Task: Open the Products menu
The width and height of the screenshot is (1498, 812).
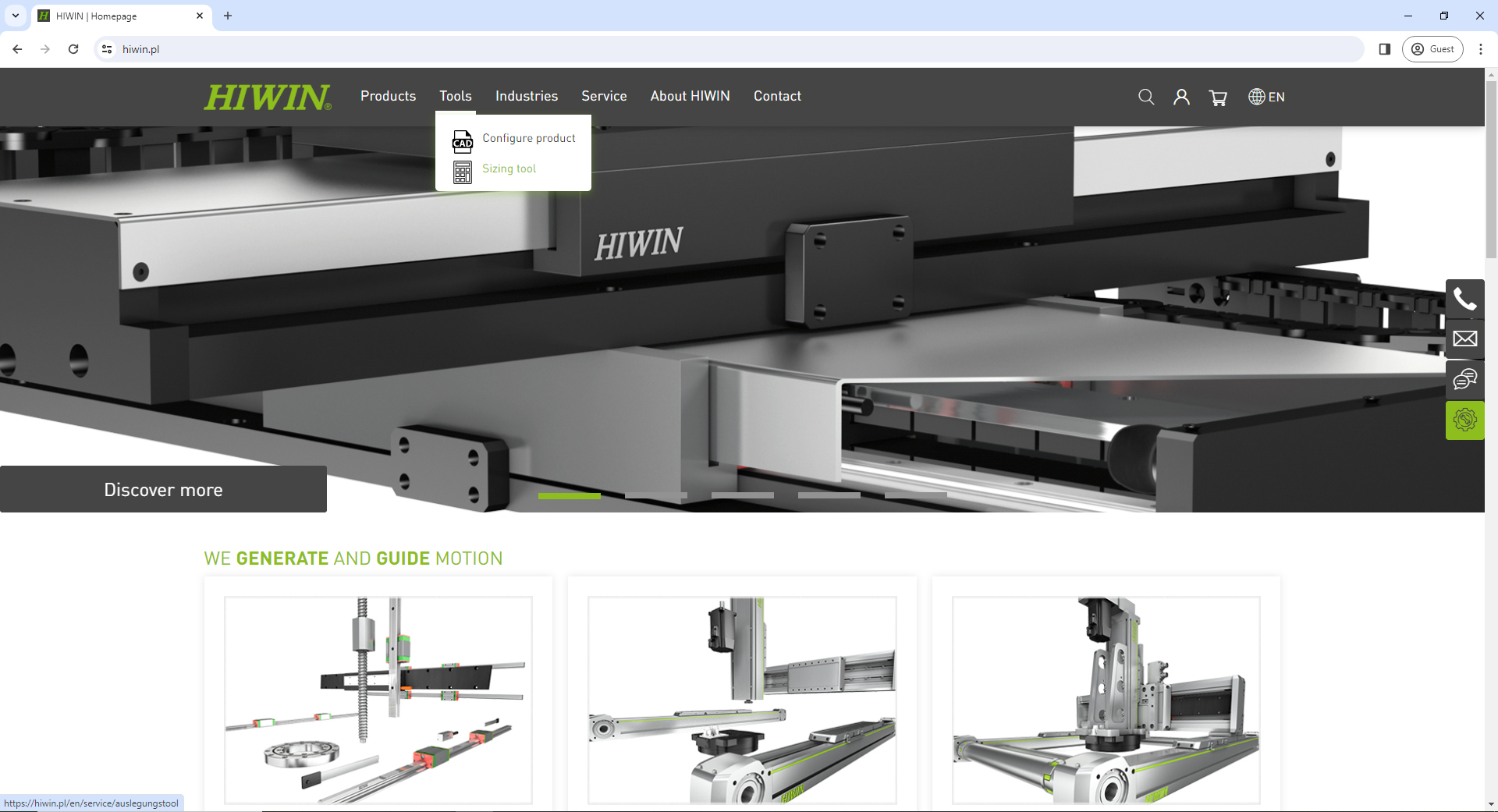Action: 388,96
